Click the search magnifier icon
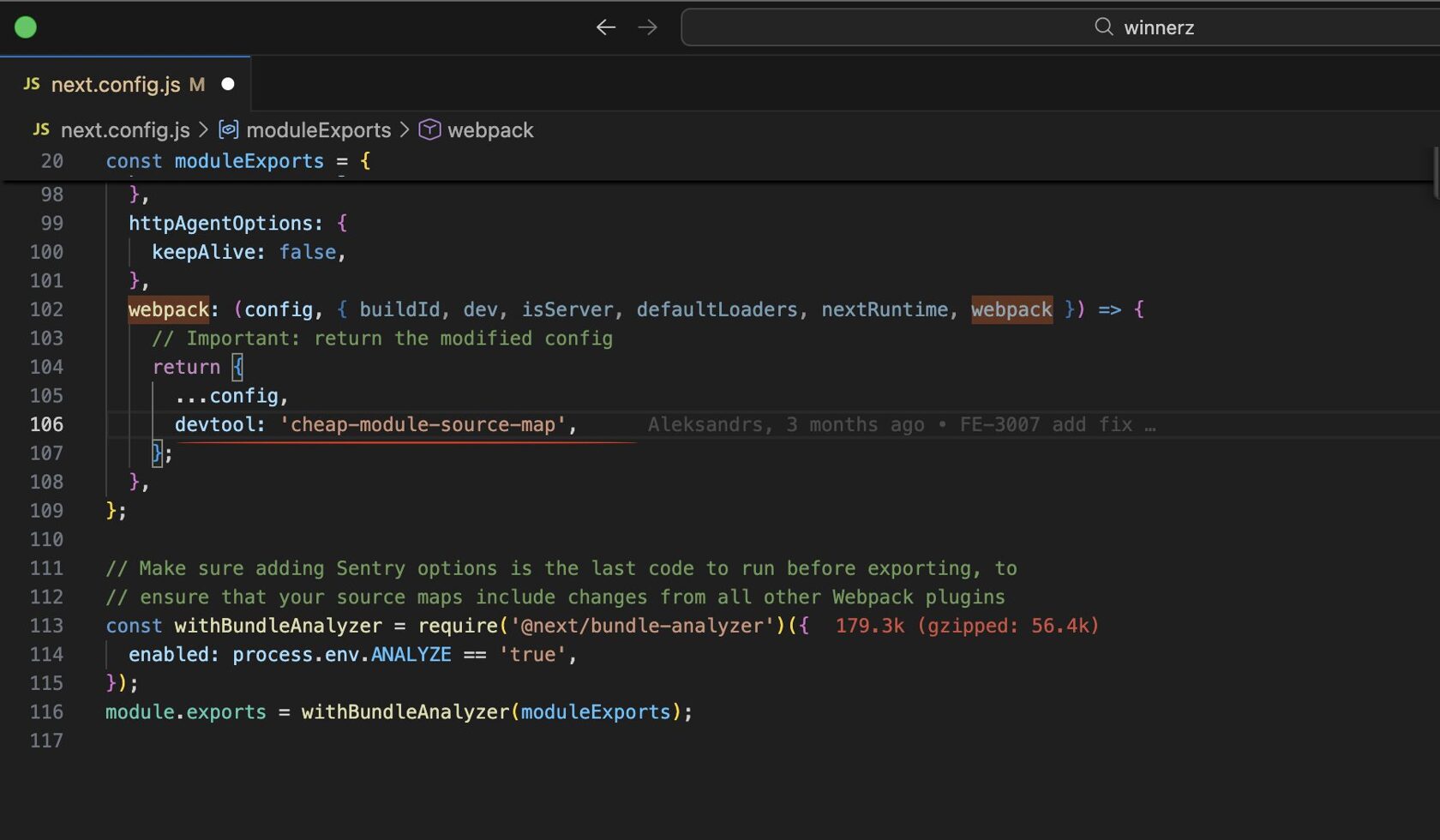The width and height of the screenshot is (1440, 840). click(x=1103, y=27)
